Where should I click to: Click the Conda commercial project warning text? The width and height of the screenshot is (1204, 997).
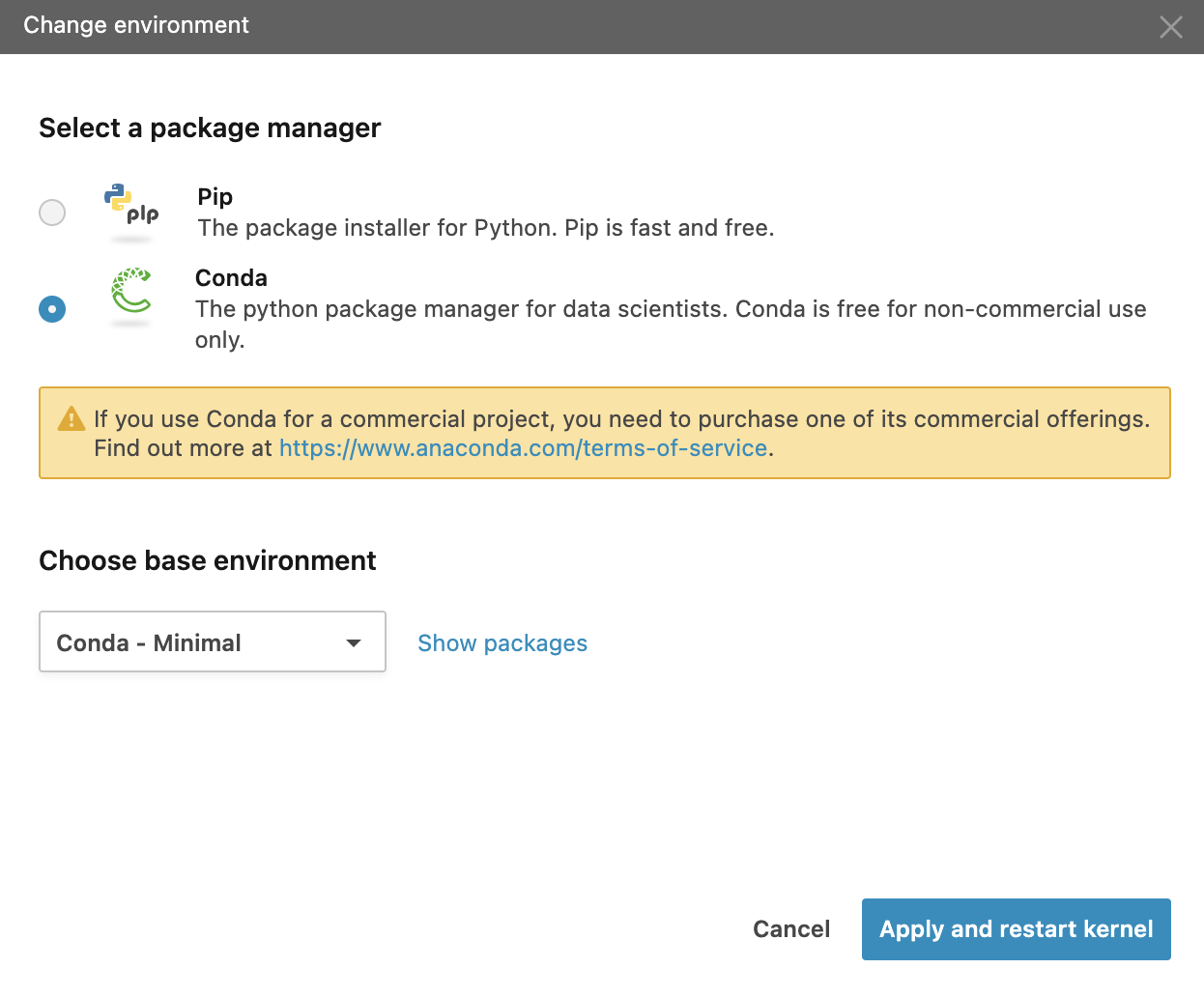point(621,419)
